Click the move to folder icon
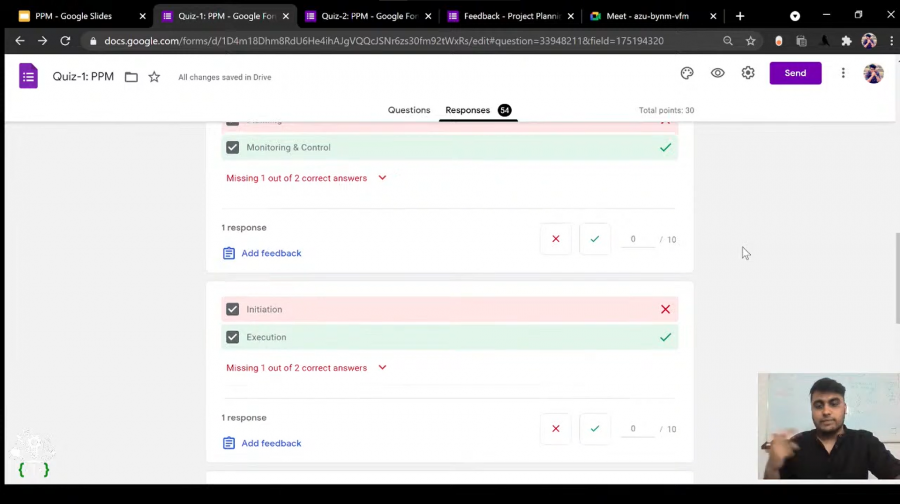The image size is (900, 504). [x=131, y=77]
